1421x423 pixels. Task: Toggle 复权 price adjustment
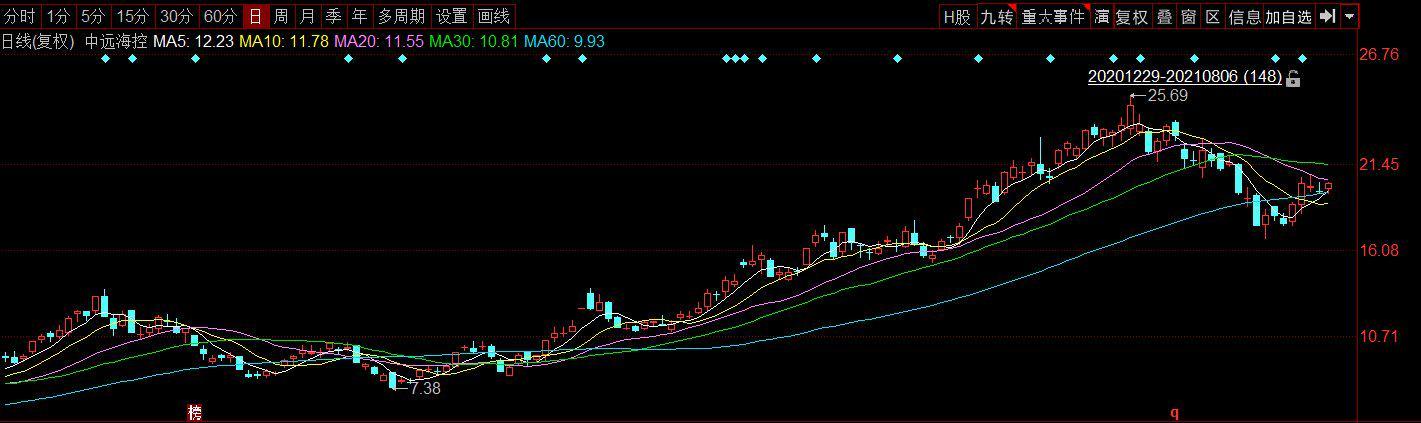click(x=1132, y=16)
